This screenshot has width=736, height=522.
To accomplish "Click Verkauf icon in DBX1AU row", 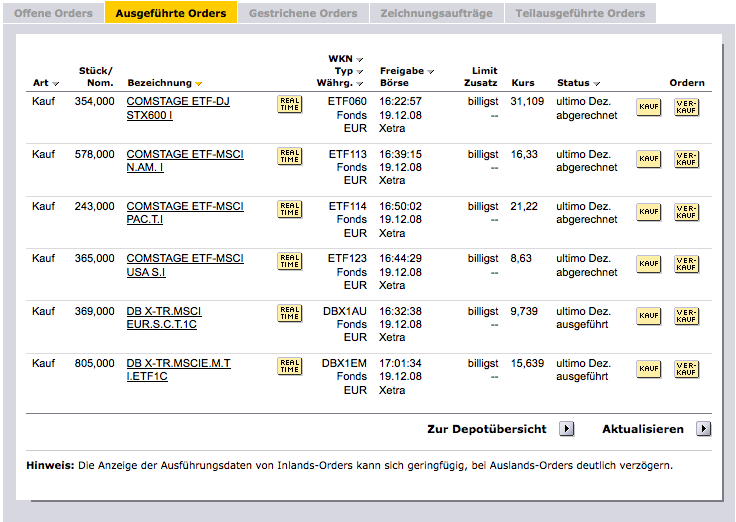I will click(x=686, y=316).
